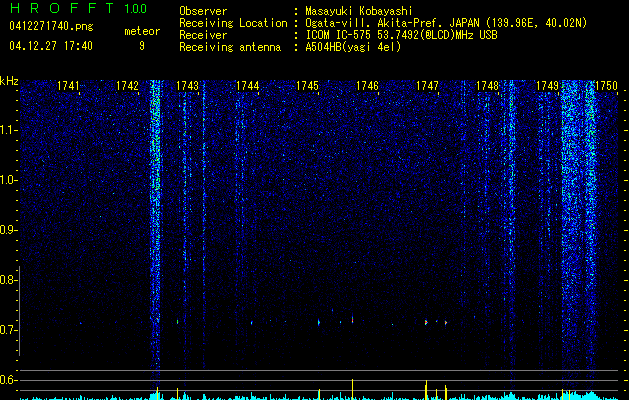Click the Receiving Location label
The height and width of the screenshot is (400, 629).
point(233,23)
